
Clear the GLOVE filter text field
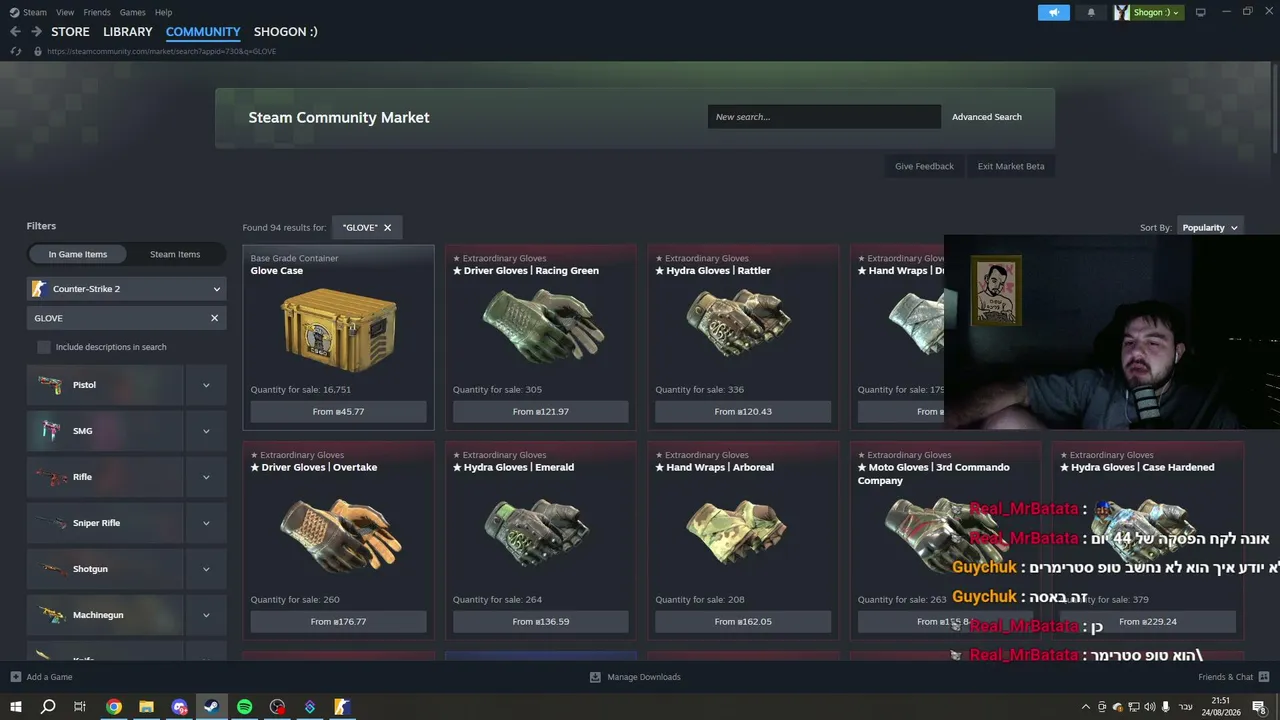click(x=214, y=318)
